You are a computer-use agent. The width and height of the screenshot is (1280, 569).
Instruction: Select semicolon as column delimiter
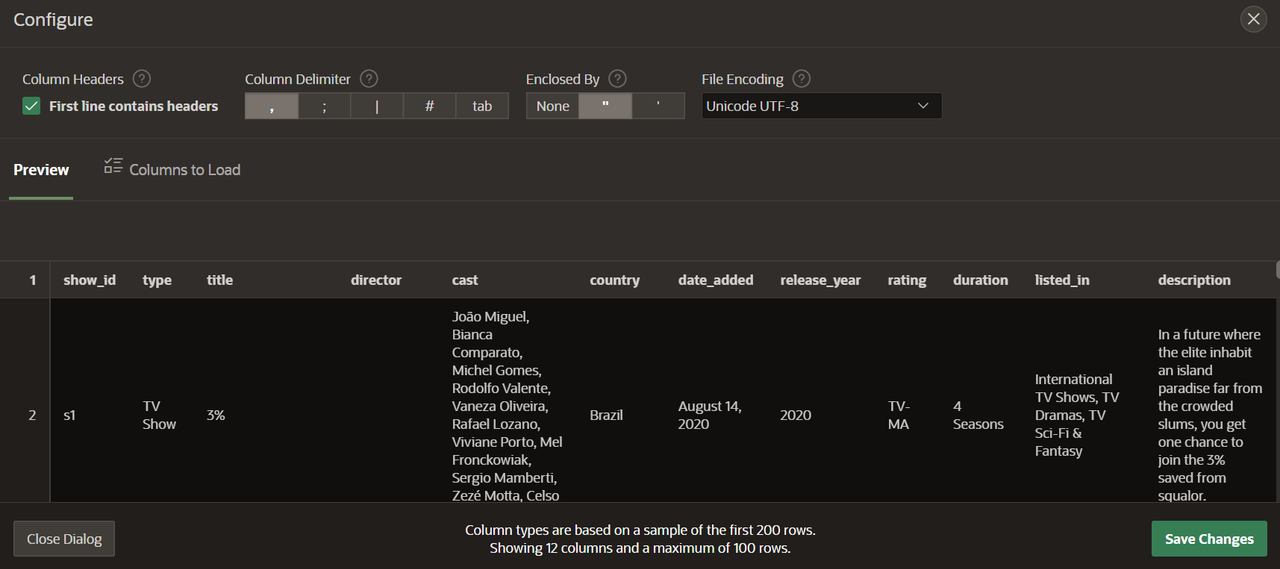pyautogui.click(x=325, y=106)
